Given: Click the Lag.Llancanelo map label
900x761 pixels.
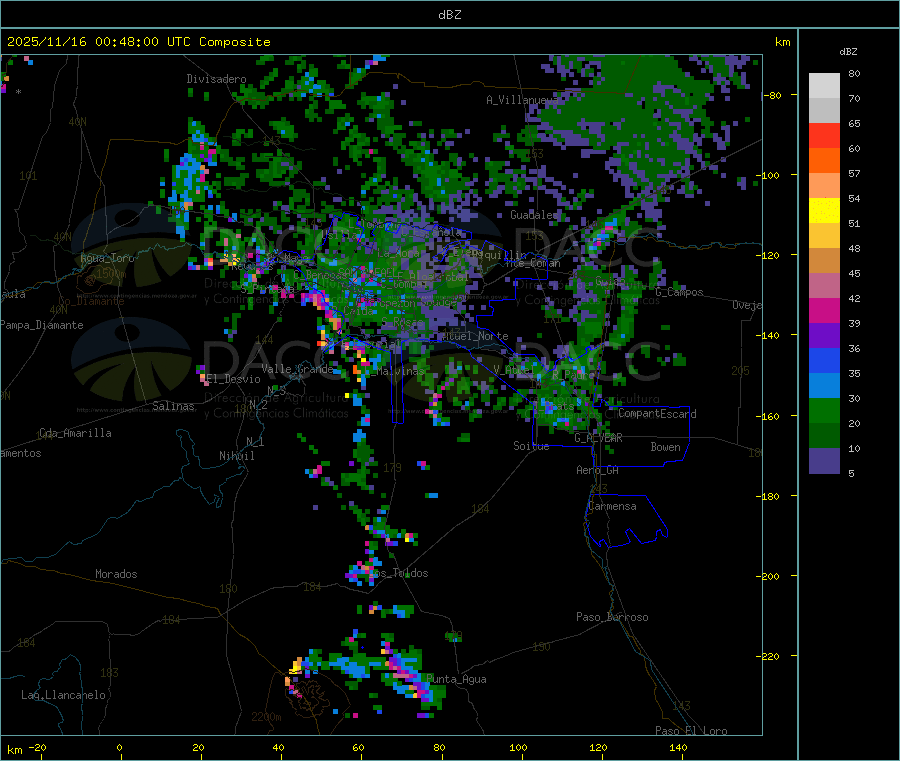Looking at the screenshot, I should tap(63, 695).
